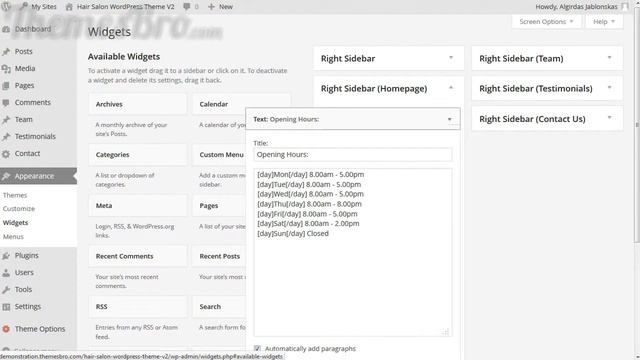Screen dimensions: 640x360
Task: Open the Customize submenu item
Action: [x=19, y=209]
